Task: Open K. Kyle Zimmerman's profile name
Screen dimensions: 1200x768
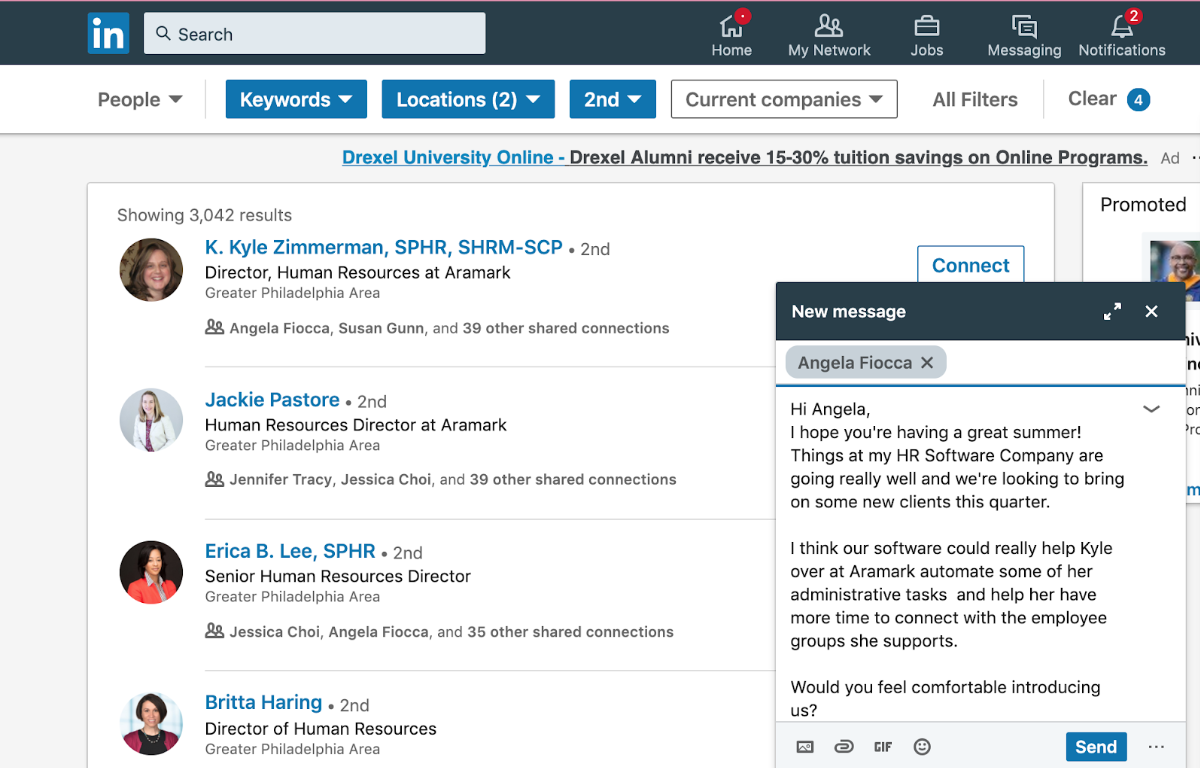Action: point(384,247)
